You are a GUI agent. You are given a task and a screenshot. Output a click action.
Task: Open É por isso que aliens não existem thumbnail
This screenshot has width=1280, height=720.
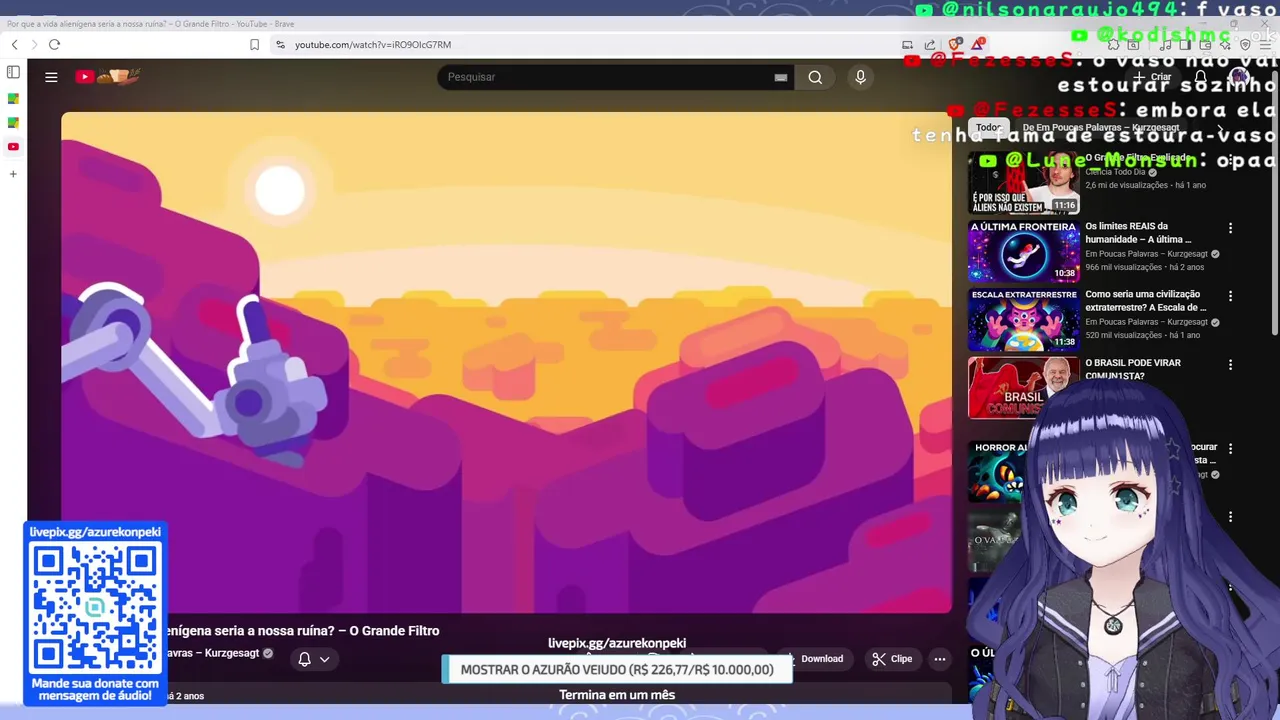pos(1024,184)
